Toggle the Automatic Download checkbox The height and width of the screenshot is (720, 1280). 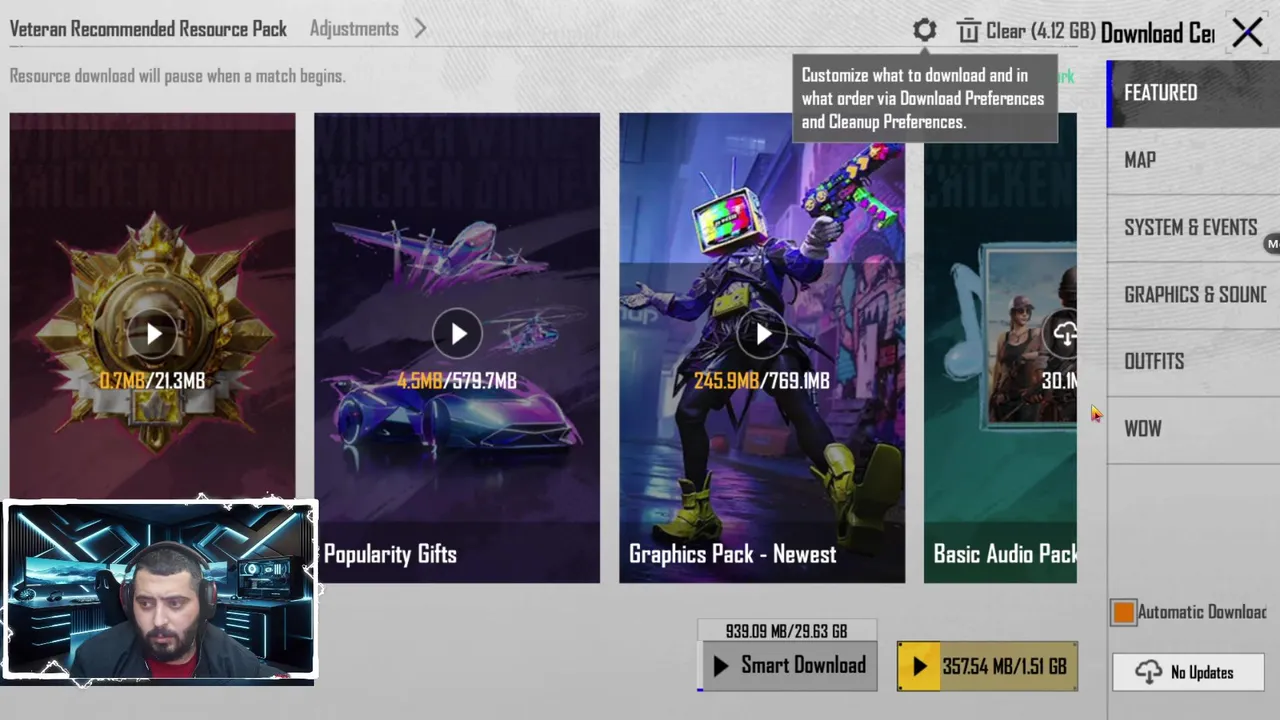tap(1123, 612)
